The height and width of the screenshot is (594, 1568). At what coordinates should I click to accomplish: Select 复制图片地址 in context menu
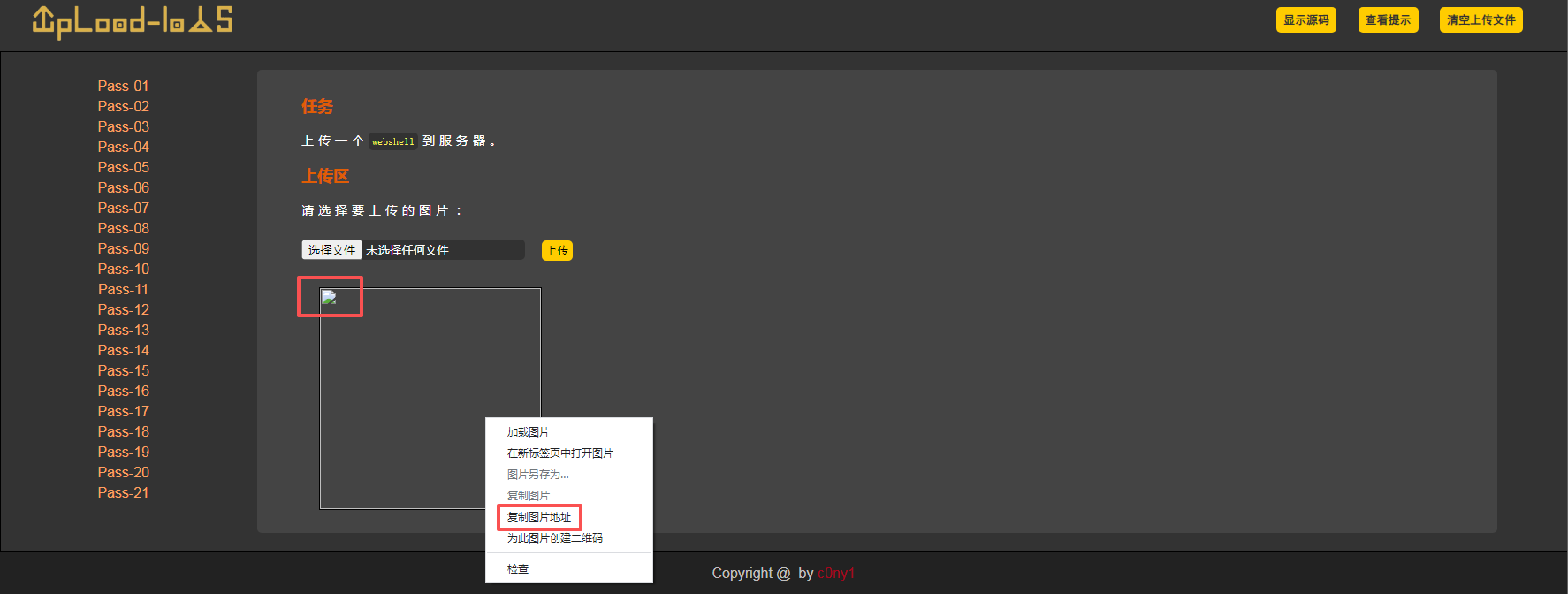(539, 517)
